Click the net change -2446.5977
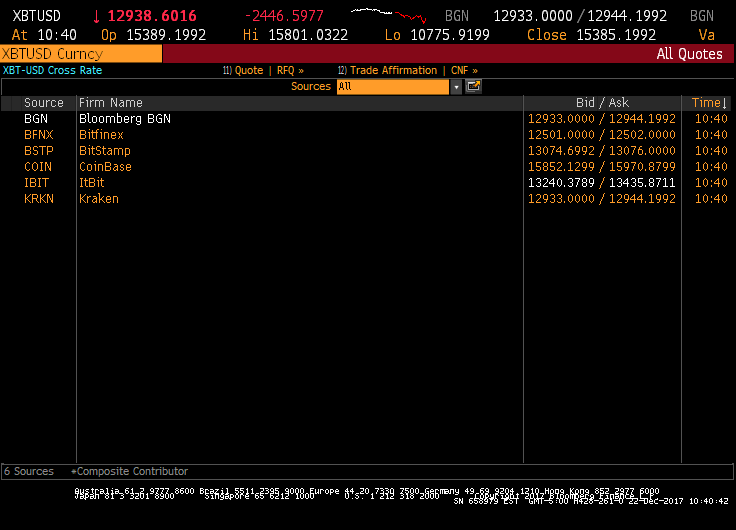736x530 pixels. click(284, 16)
